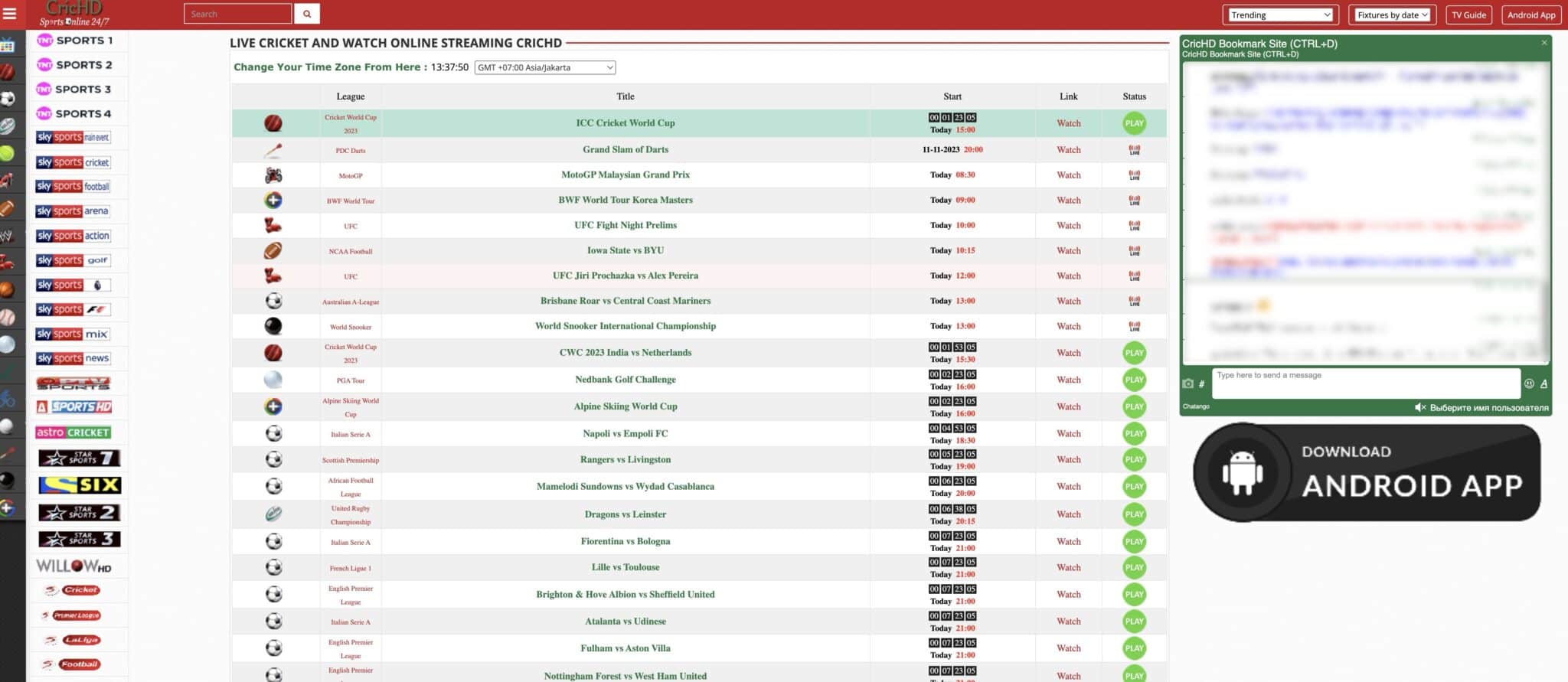Open Sky Sports News channel
The image size is (1568, 682).
coord(73,358)
